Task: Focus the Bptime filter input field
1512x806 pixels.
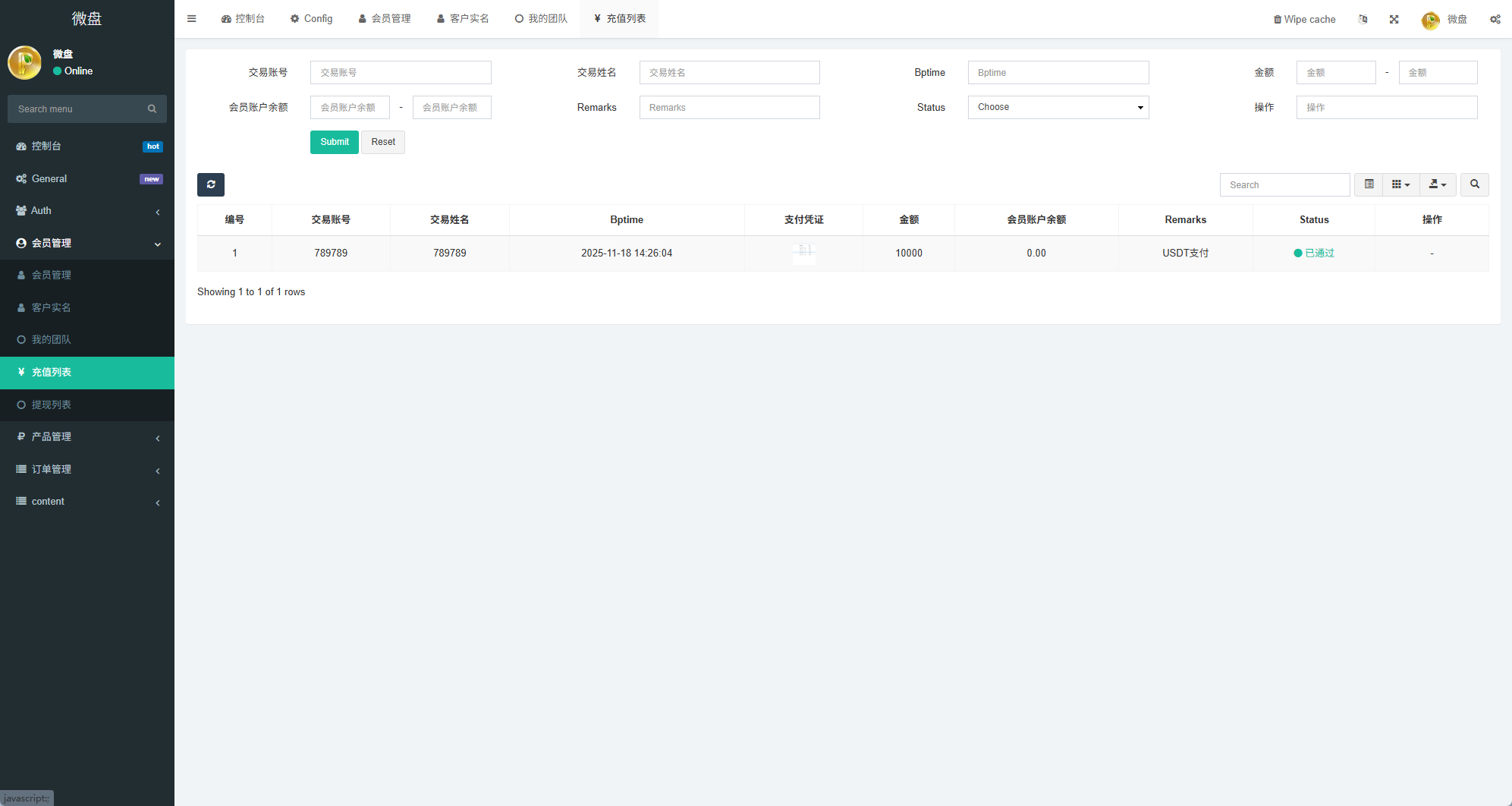Action: tap(1058, 73)
